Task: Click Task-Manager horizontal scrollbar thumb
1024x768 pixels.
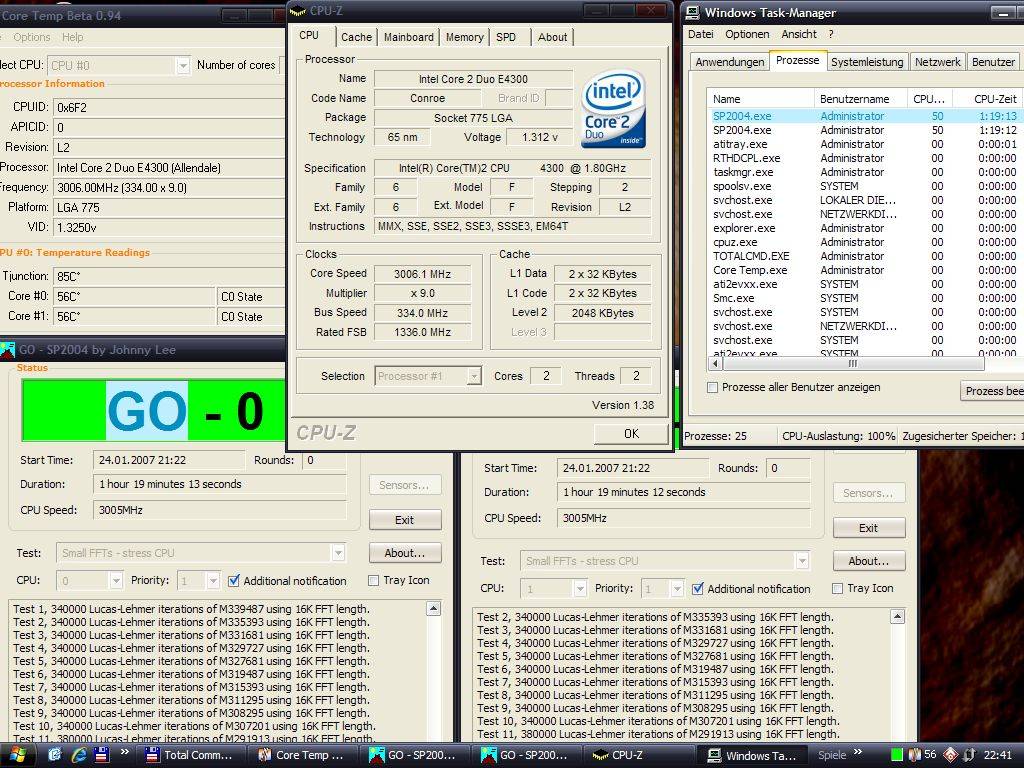Action: pos(853,363)
